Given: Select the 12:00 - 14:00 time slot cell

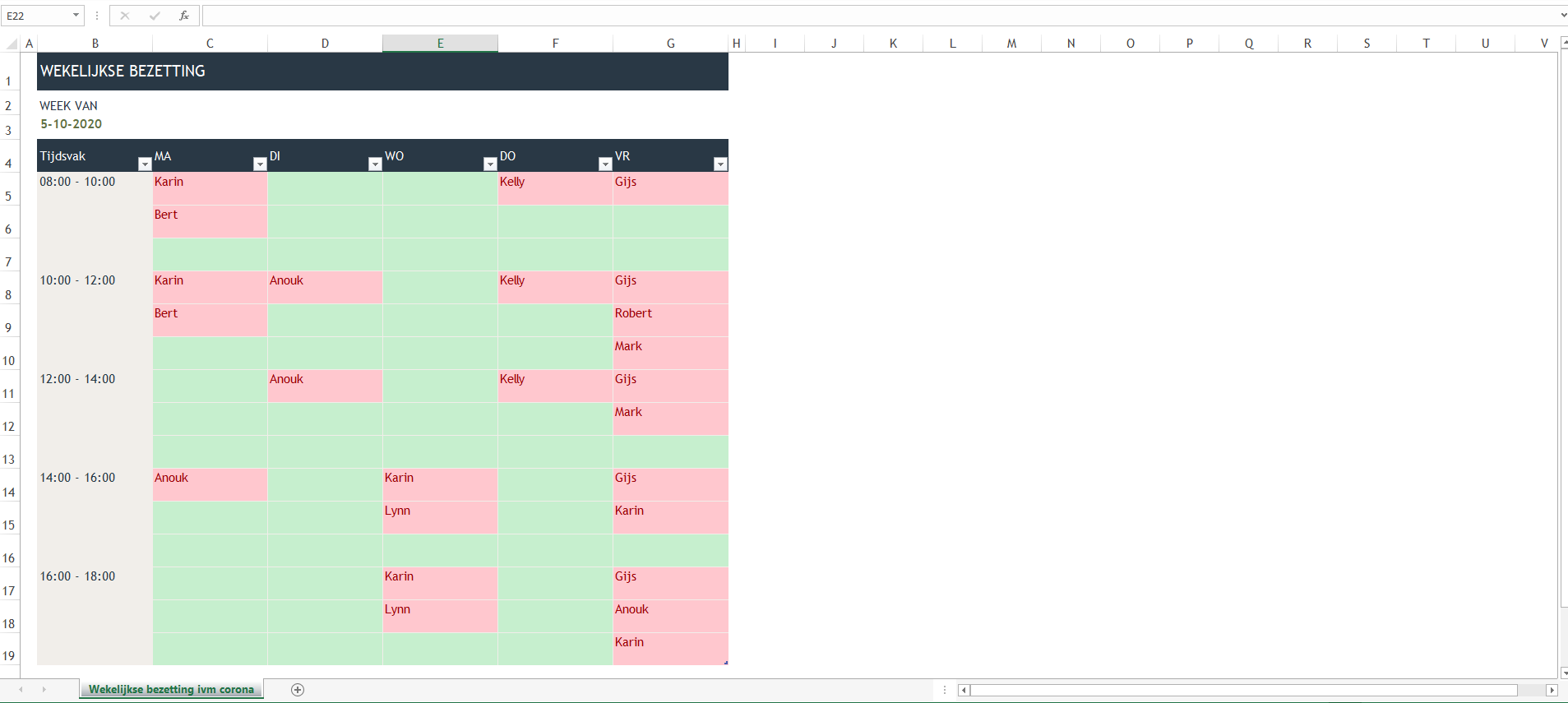Looking at the screenshot, I should (x=95, y=386).
